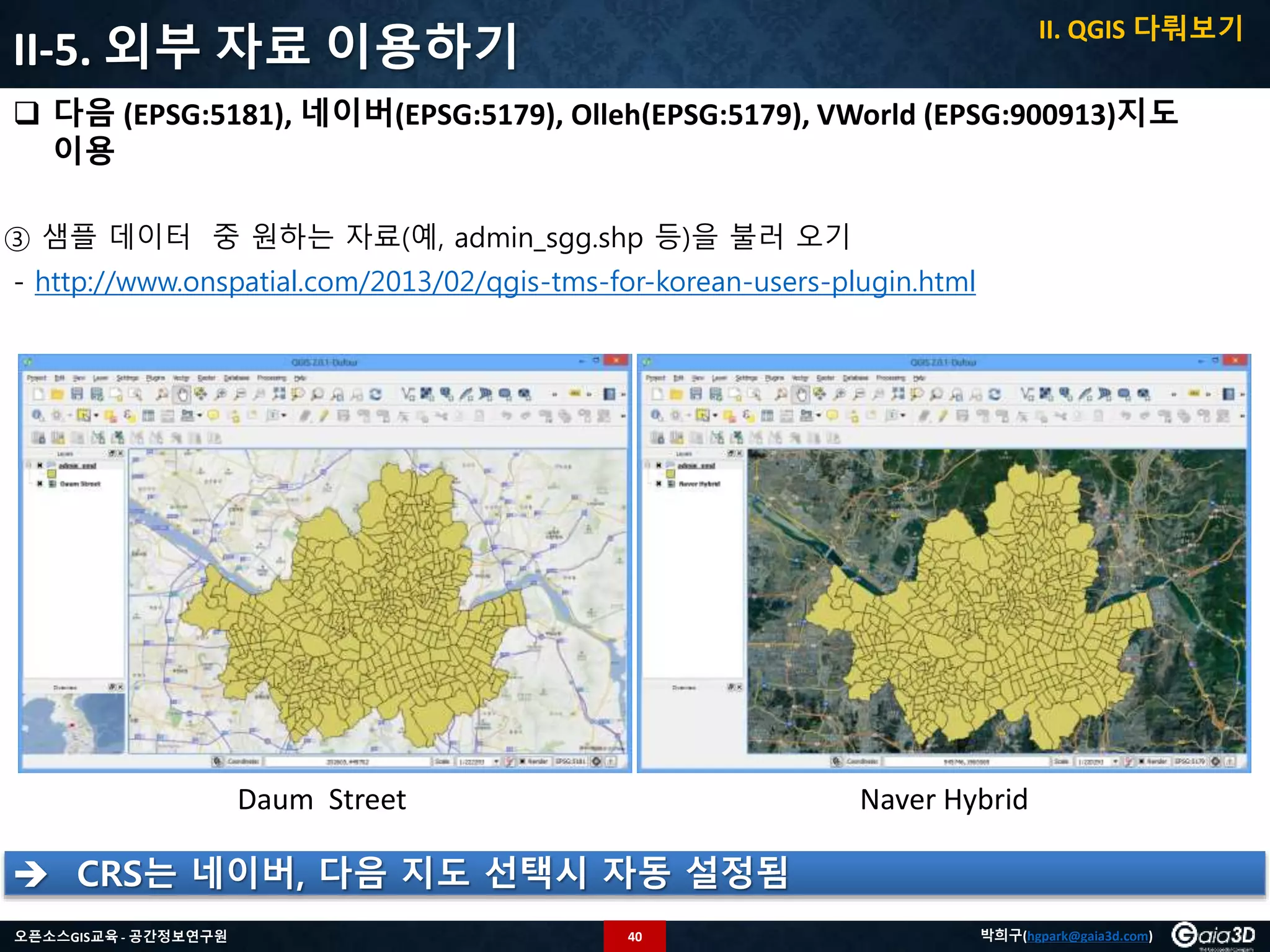Click New Project icon in Daum Street window
The image size is (1270, 952).
[38, 394]
